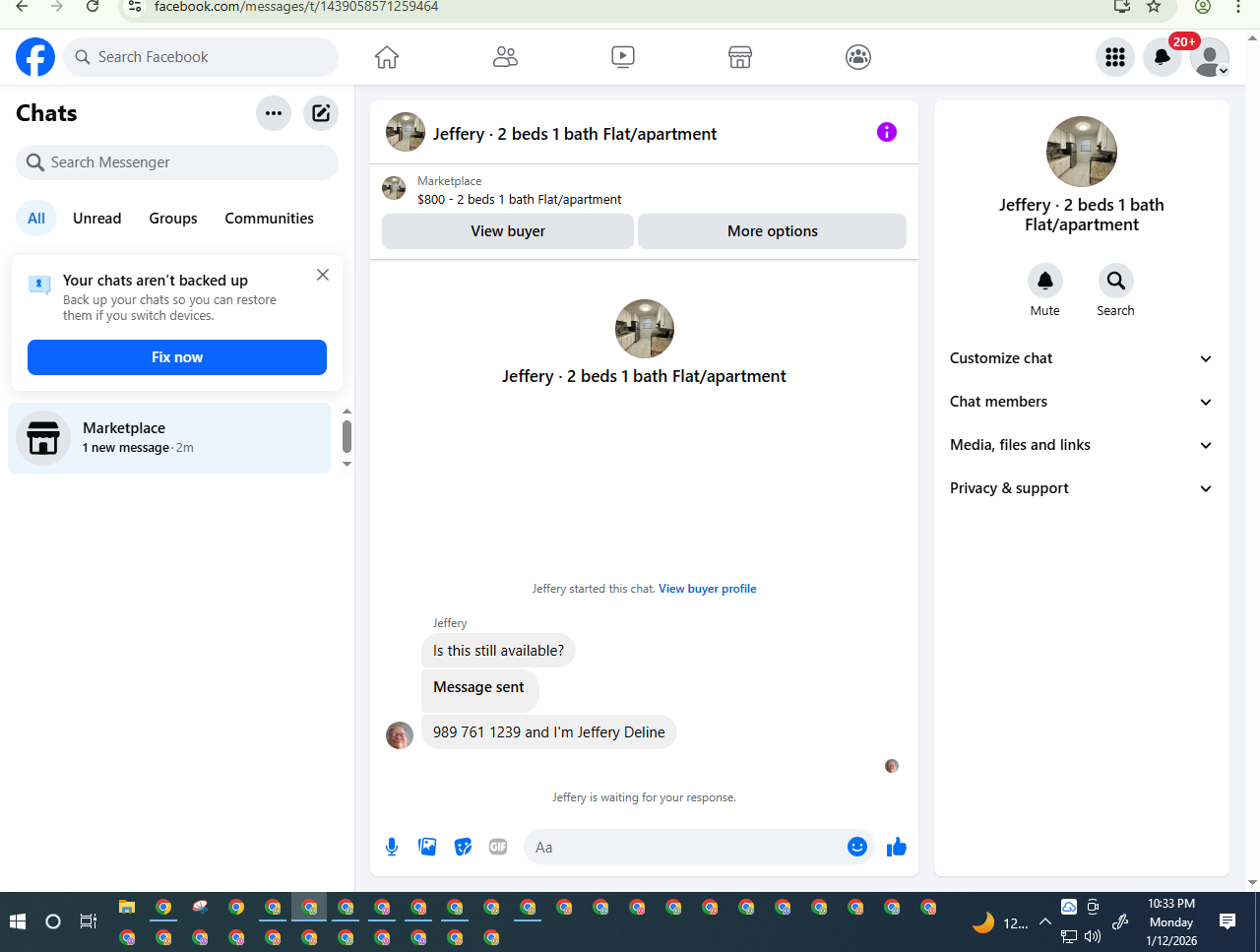Image resolution: width=1260 pixels, height=952 pixels.
Task: Open the Groups icon in top navigation
Action: (858, 57)
